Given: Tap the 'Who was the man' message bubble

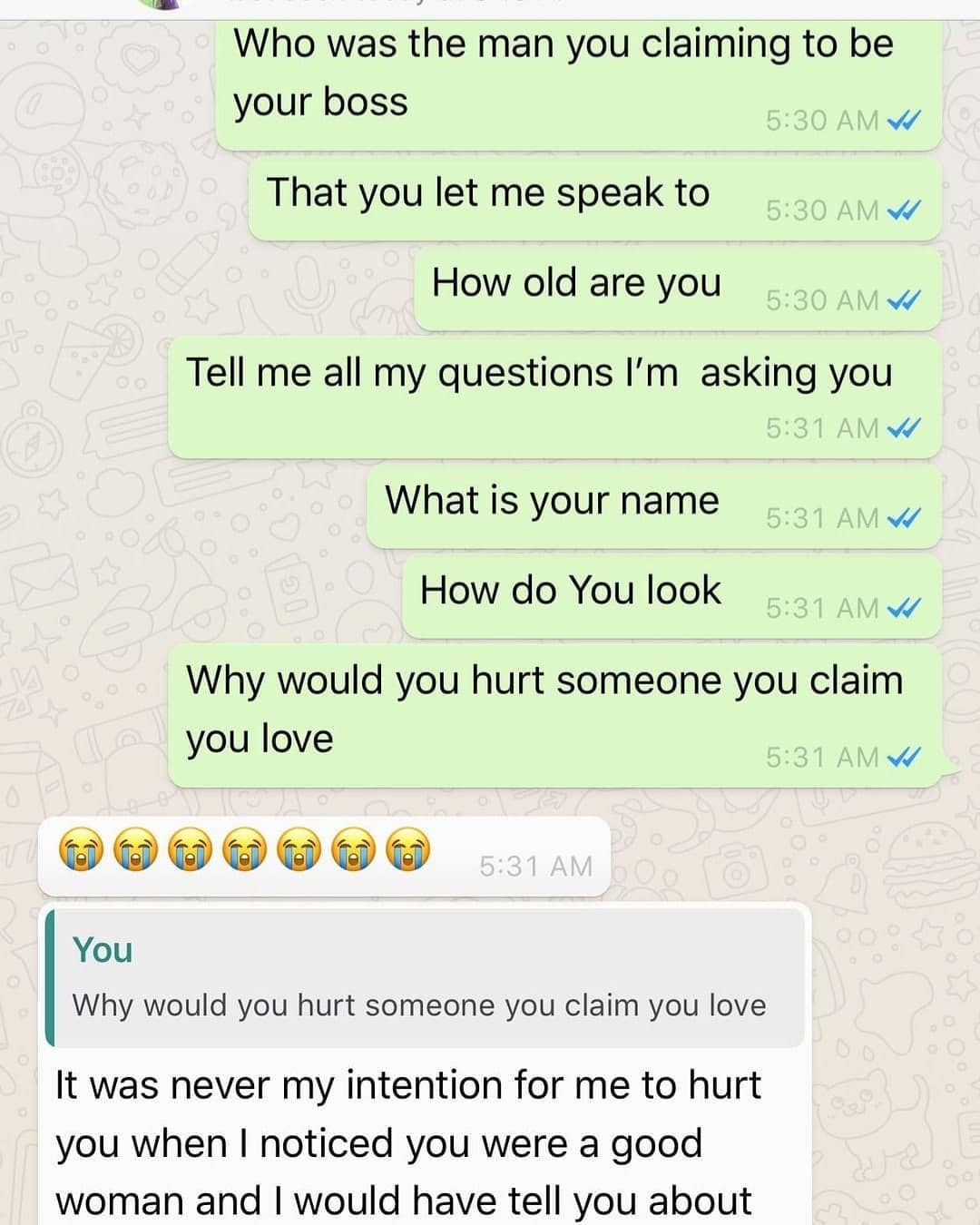Looking at the screenshot, I should coord(578,83).
